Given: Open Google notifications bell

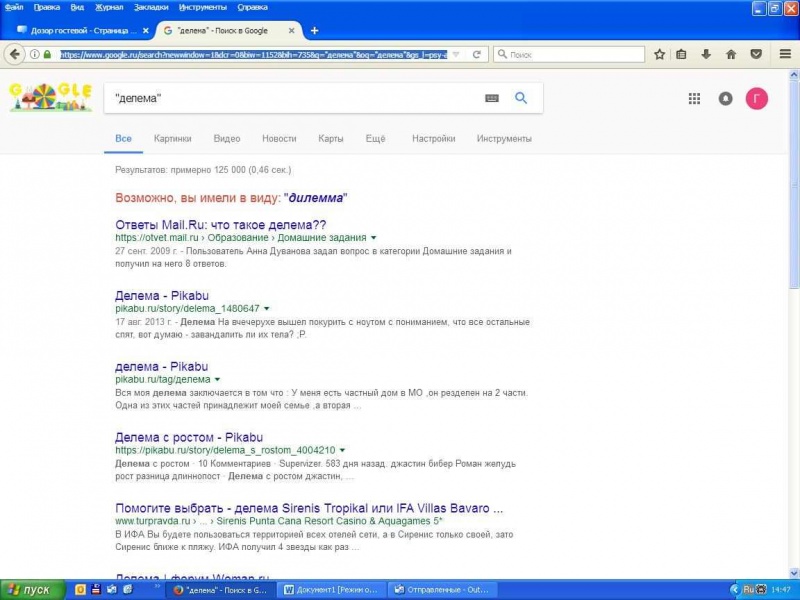Looking at the screenshot, I should [726, 98].
